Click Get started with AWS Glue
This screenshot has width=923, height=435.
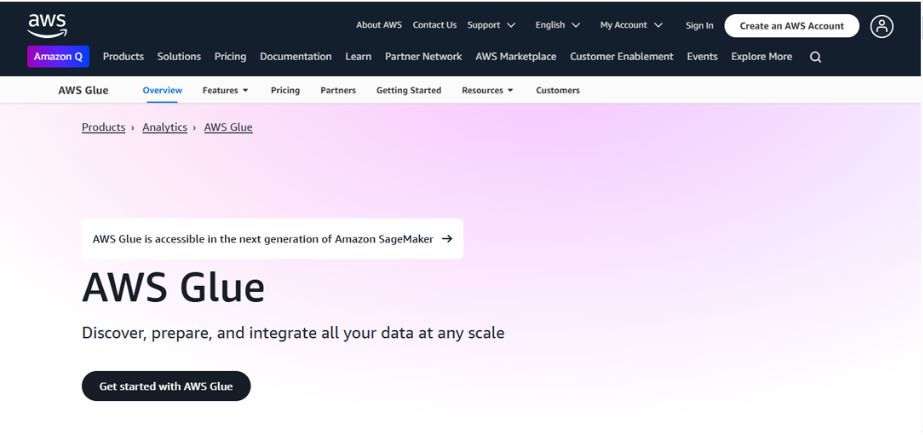pos(166,386)
